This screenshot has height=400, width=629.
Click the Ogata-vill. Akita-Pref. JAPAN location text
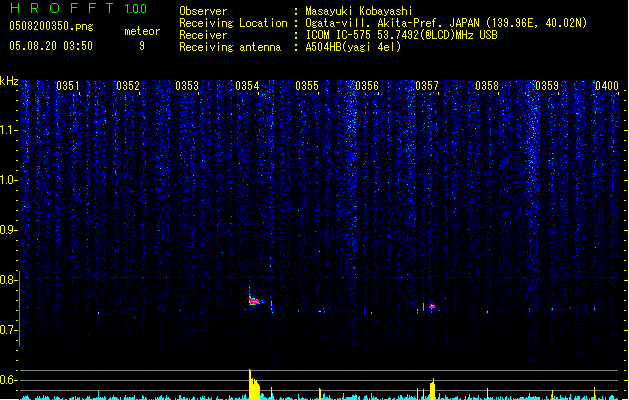point(446,23)
